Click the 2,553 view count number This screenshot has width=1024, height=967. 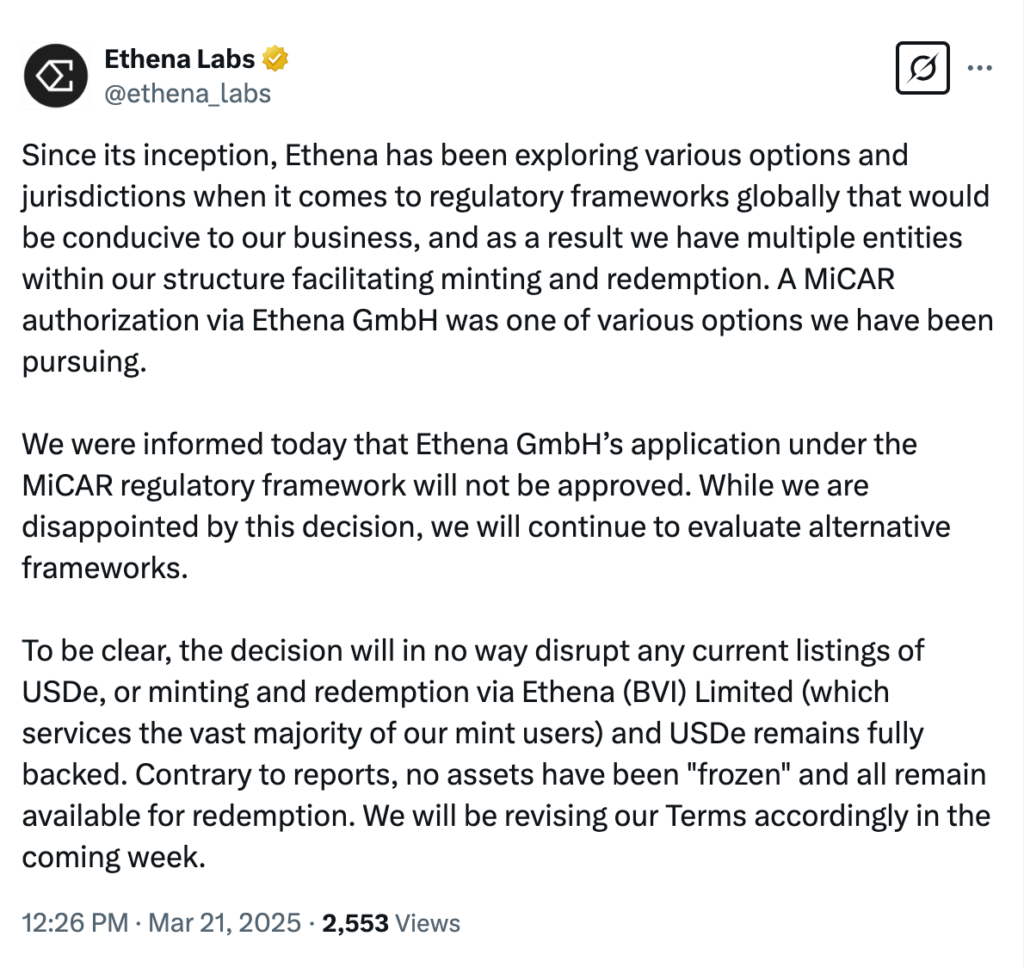(354, 922)
